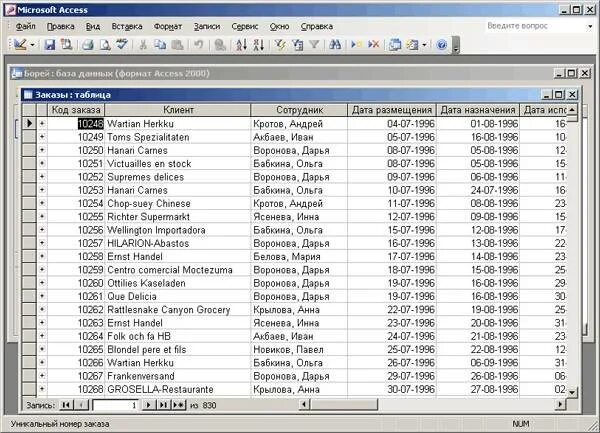The width and height of the screenshot is (600, 433).
Task: Select the row selector for order 10250
Action: coord(29,150)
